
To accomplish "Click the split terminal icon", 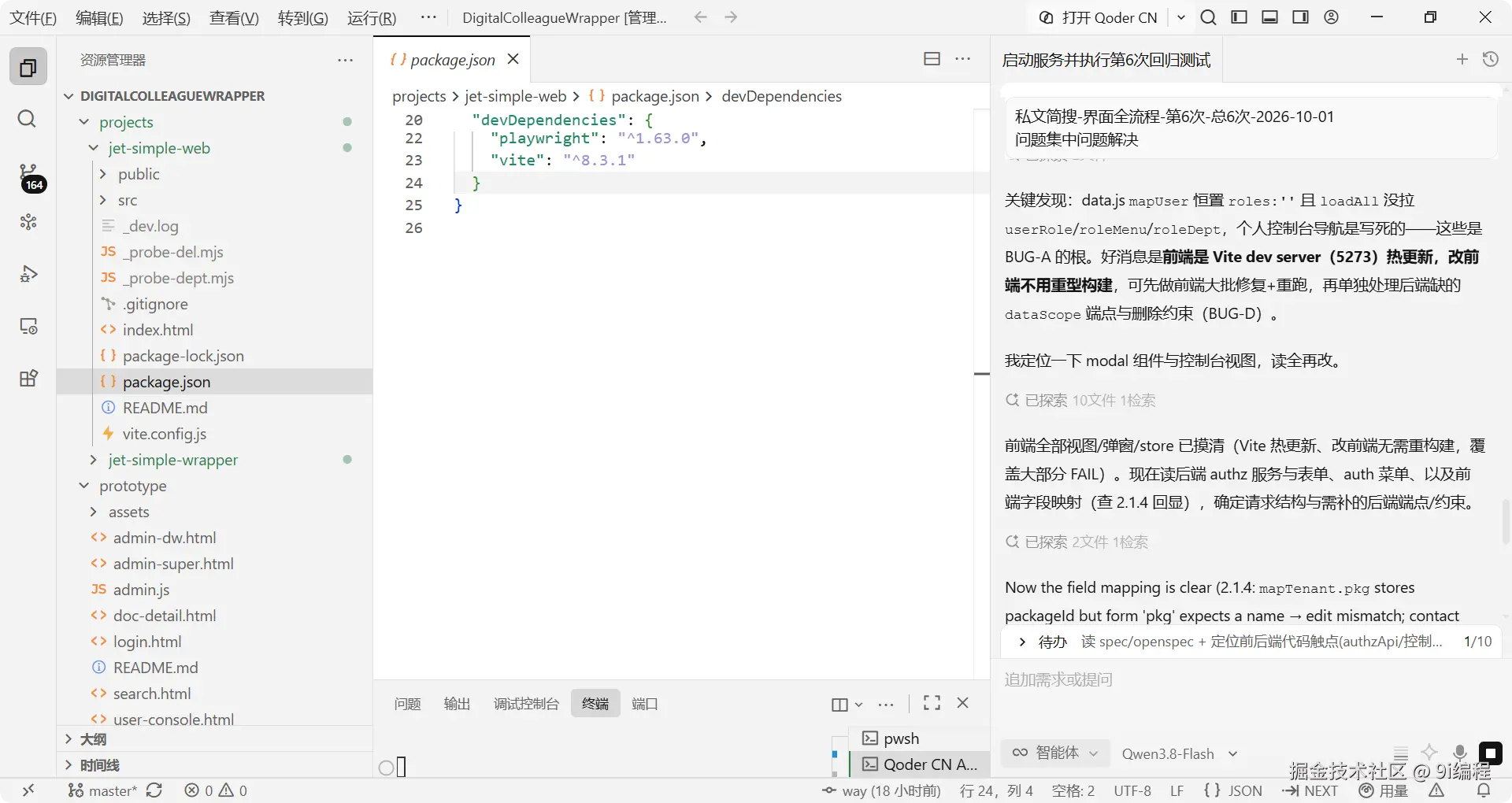I will (839, 705).
